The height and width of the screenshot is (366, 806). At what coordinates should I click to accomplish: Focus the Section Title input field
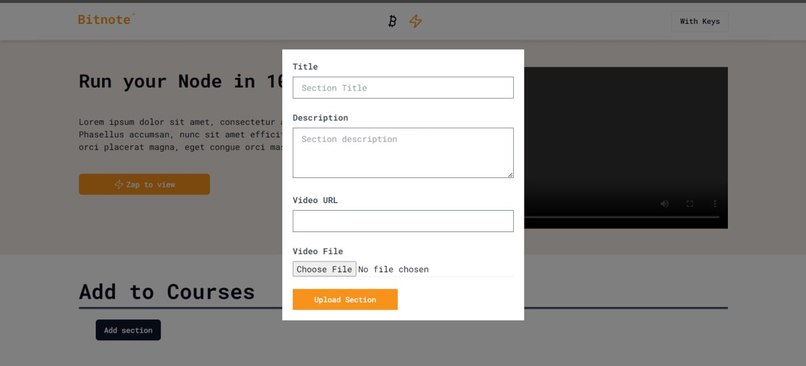pos(403,87)
